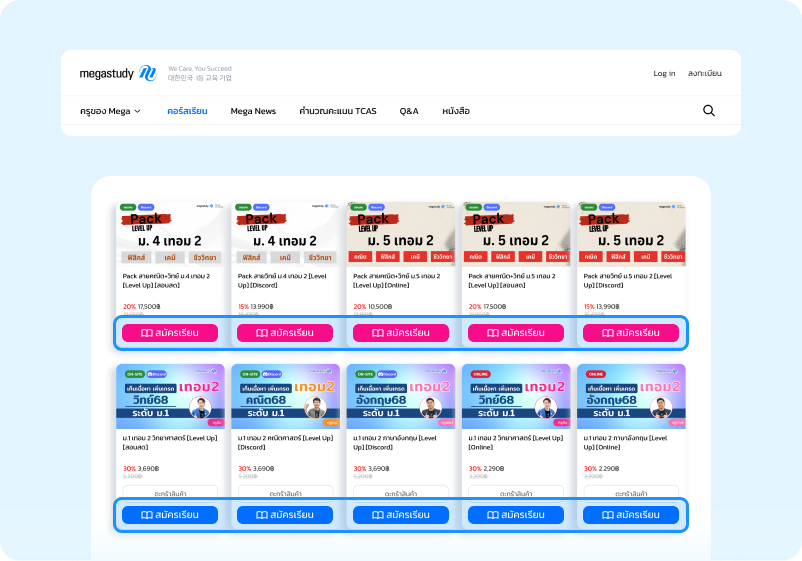Click price 13,990฿ on ม.4 สายวิทย์ pack
This screenshot has width=802, height=561.
pos(263,306)
